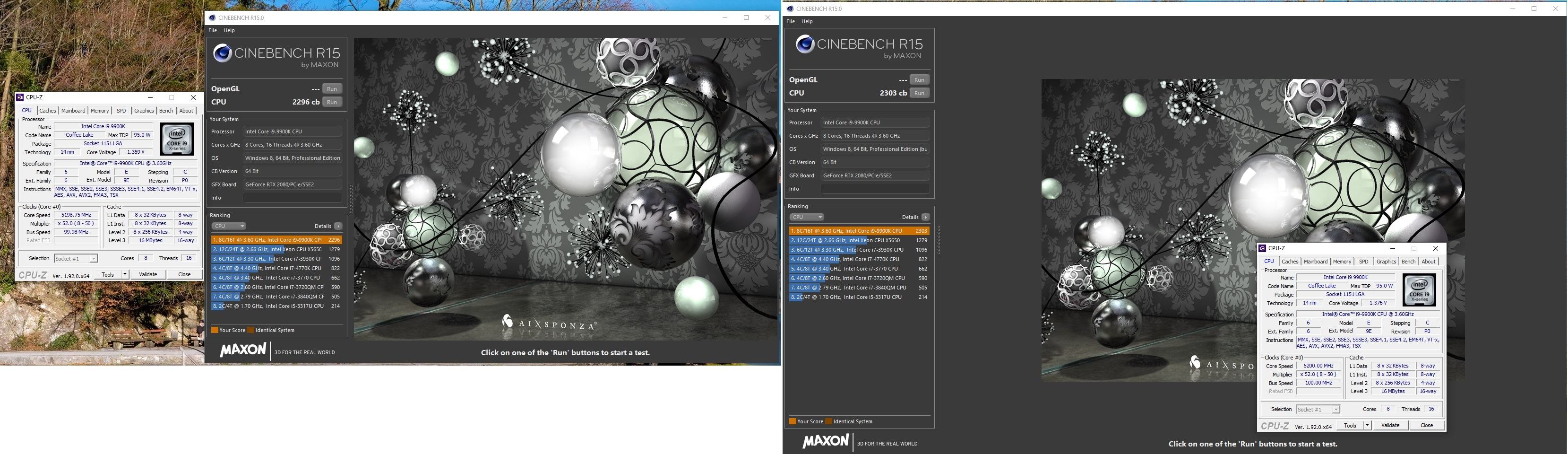Screen dimensions: 1568x455
Task: Click the Intel Core i9 logo in the 1.359 V CPU-Z window
Action: 177,139
